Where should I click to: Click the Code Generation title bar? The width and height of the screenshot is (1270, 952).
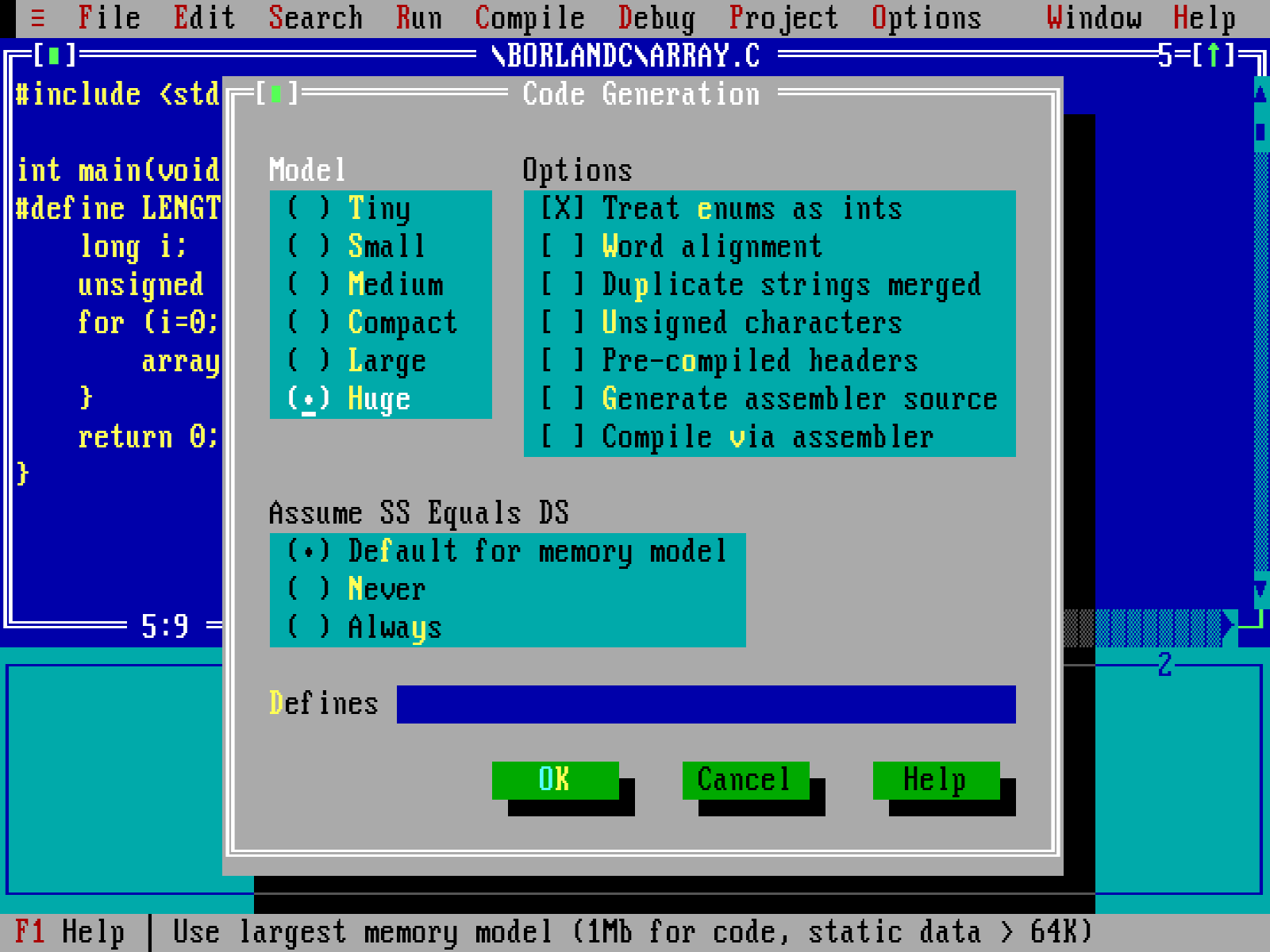click(x=641, y=94)
